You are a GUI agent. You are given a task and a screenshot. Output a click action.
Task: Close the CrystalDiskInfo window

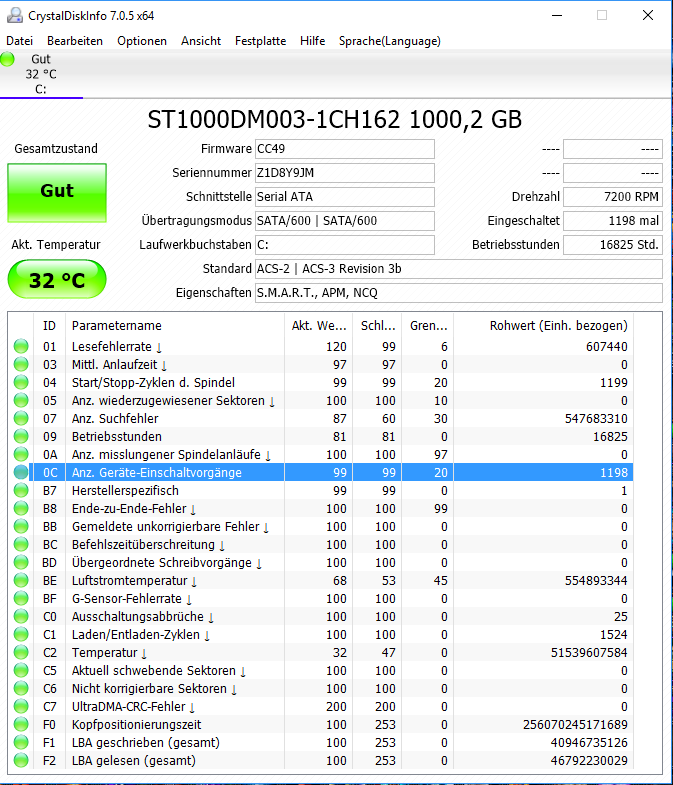(x=648, y=16)
